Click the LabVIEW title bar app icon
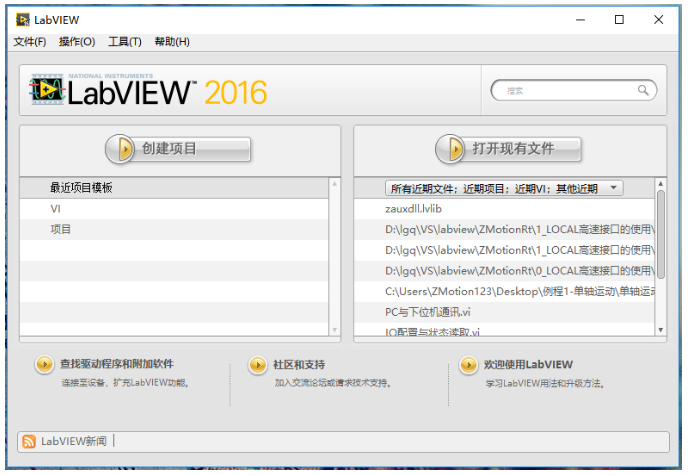 [23, 20]
